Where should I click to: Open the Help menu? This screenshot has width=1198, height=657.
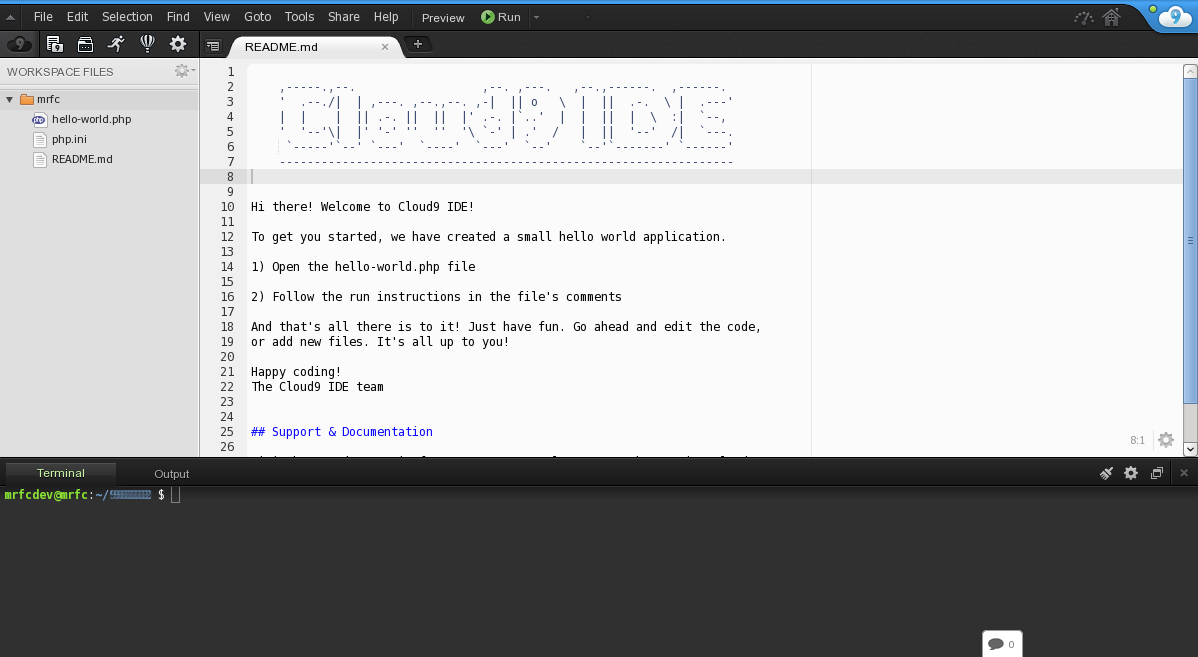[x=386, y=17]
